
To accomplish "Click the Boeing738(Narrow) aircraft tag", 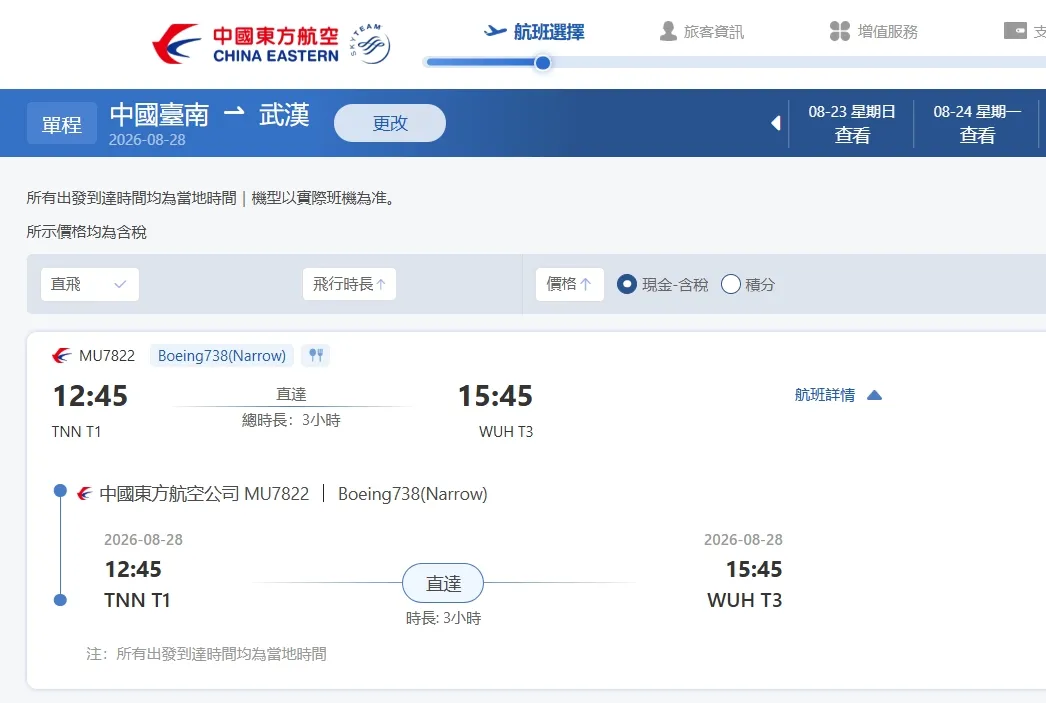I will 221,356.
